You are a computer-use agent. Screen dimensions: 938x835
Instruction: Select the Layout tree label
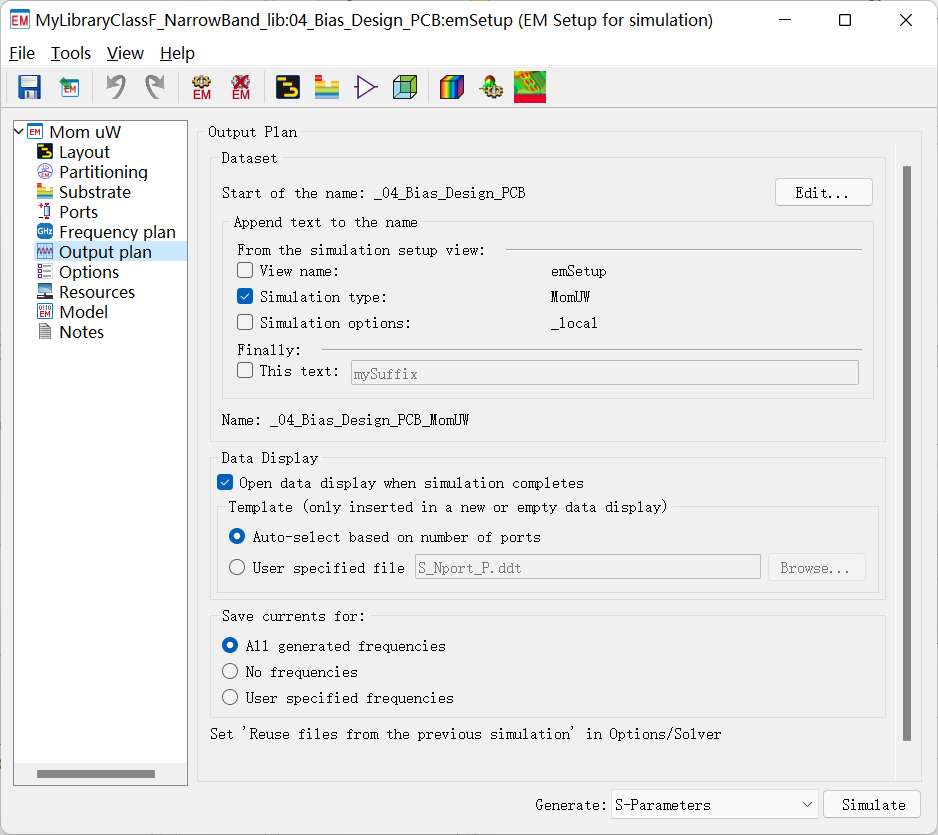(x=84, y=153)
